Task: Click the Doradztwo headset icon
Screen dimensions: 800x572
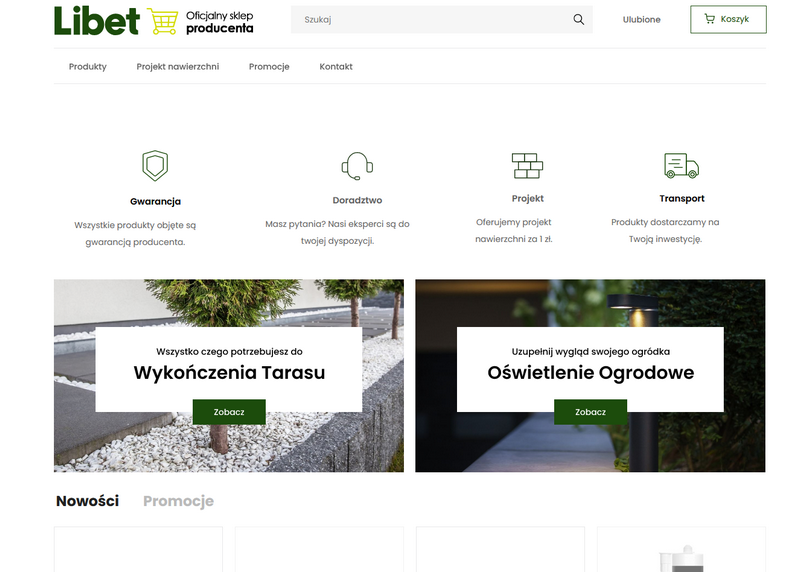Action: click(357, 166)
